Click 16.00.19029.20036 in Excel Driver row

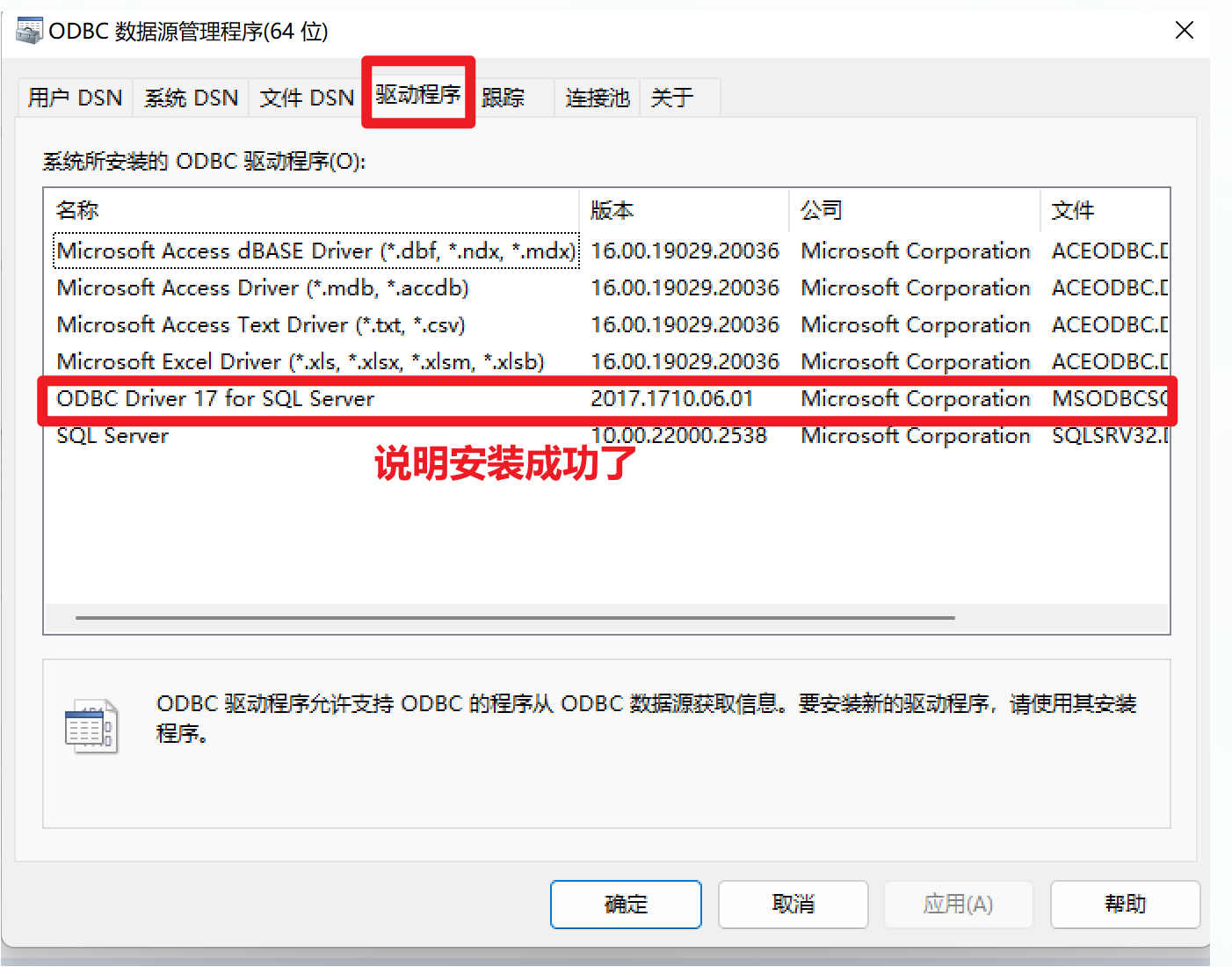point(685,361)
